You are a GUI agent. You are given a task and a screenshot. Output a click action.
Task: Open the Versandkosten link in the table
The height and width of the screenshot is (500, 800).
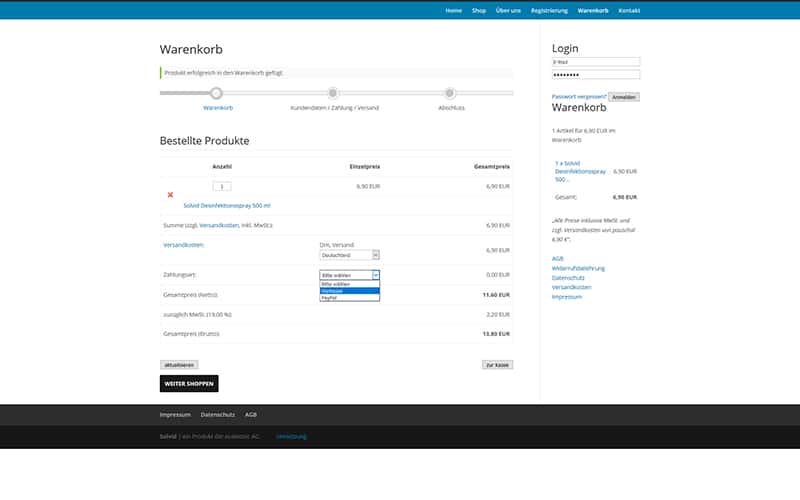183,245
